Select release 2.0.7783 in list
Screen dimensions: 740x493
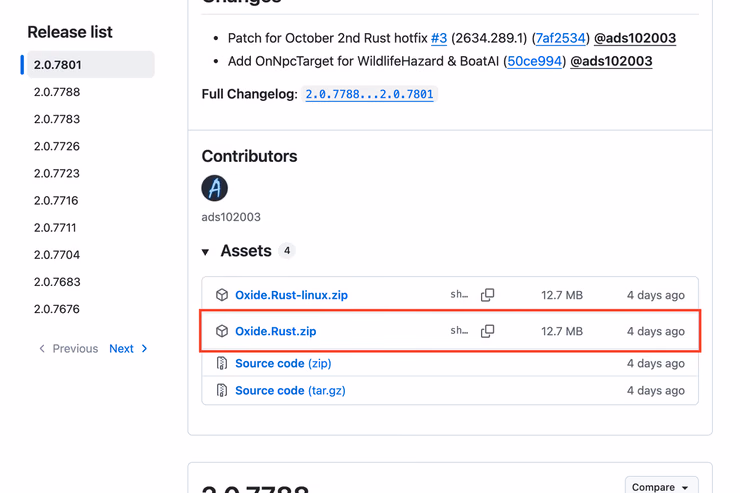click(x=57, y=119)
